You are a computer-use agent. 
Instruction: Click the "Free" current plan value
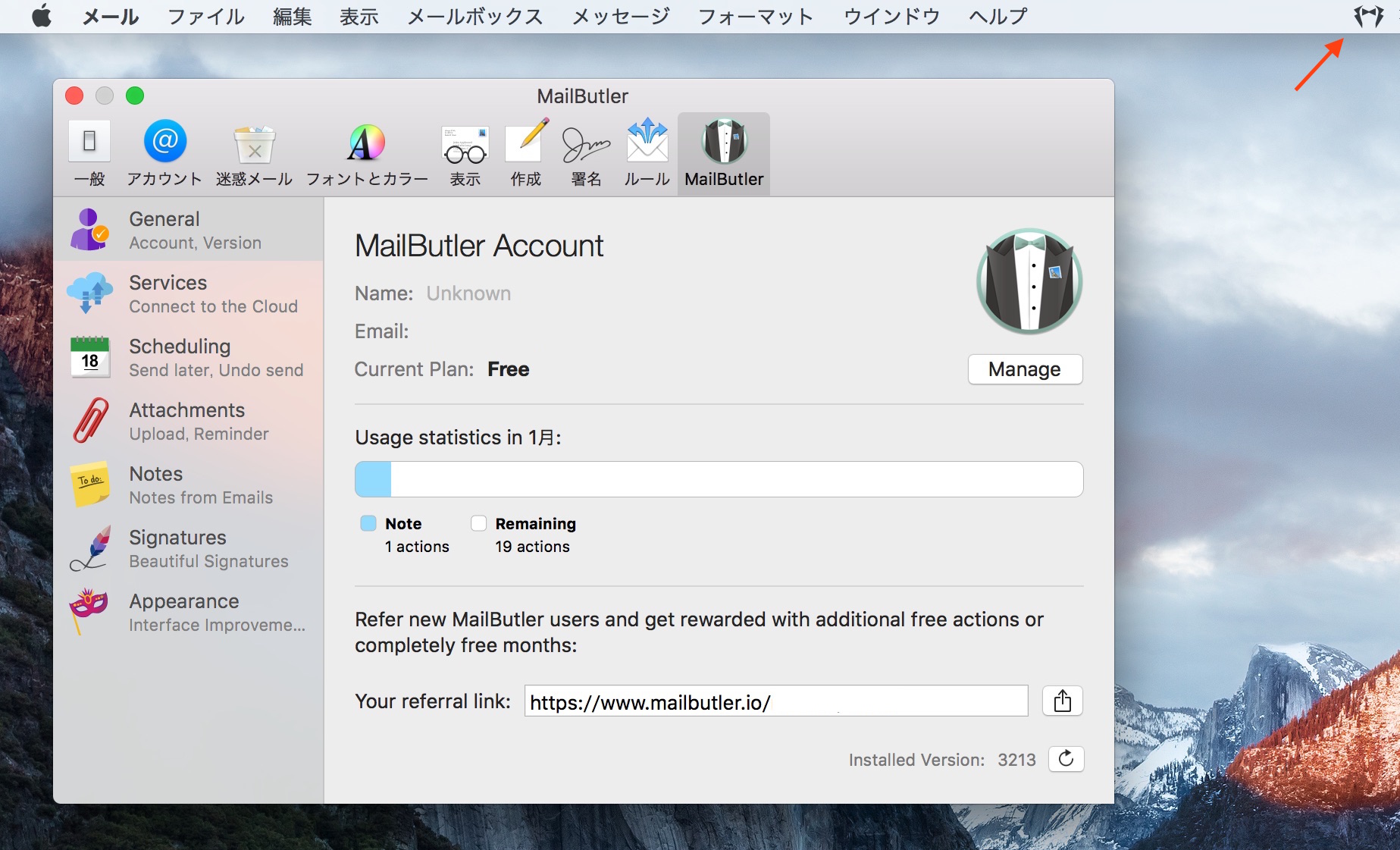tap(509, 369)
